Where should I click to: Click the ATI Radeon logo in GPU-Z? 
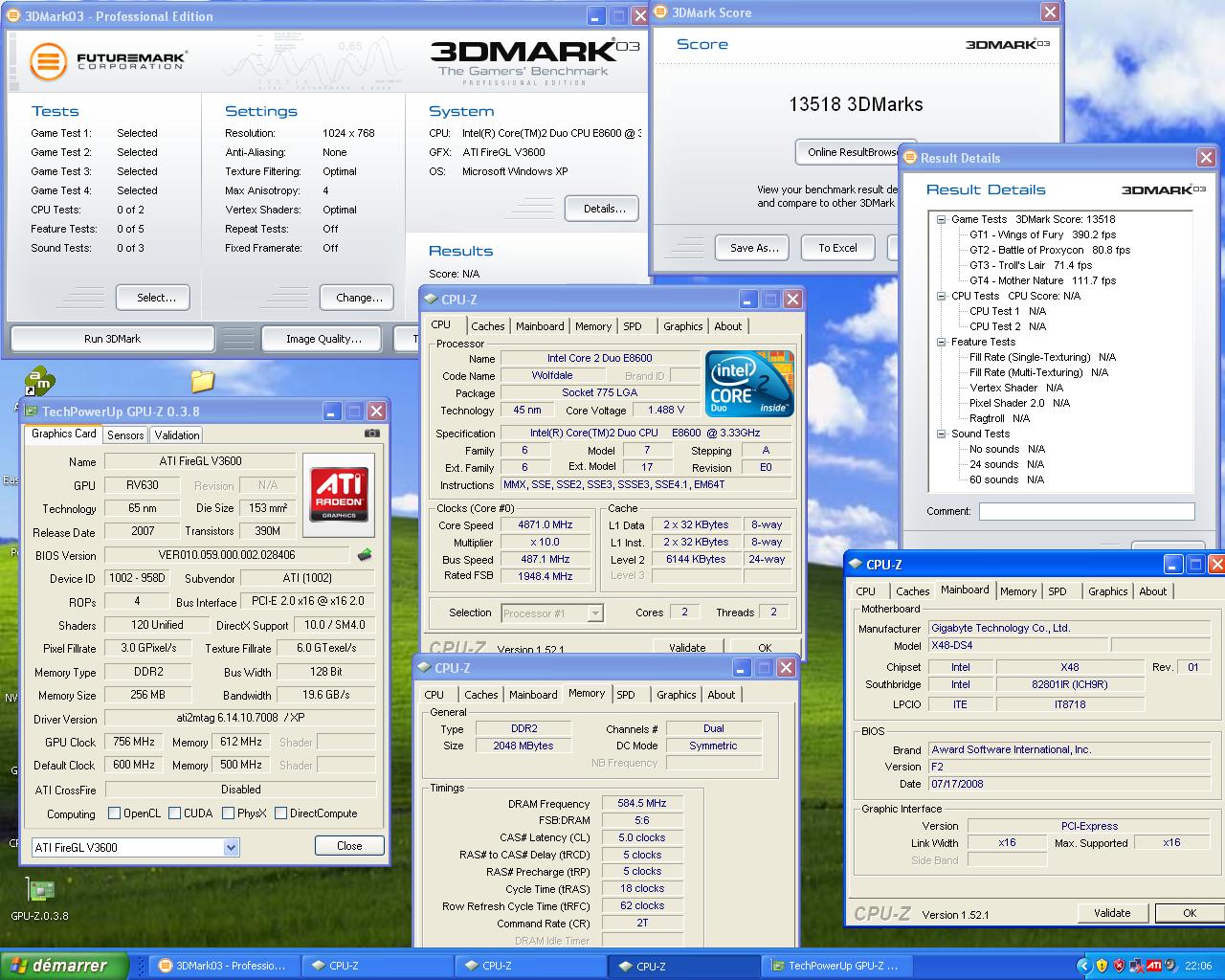339,495
